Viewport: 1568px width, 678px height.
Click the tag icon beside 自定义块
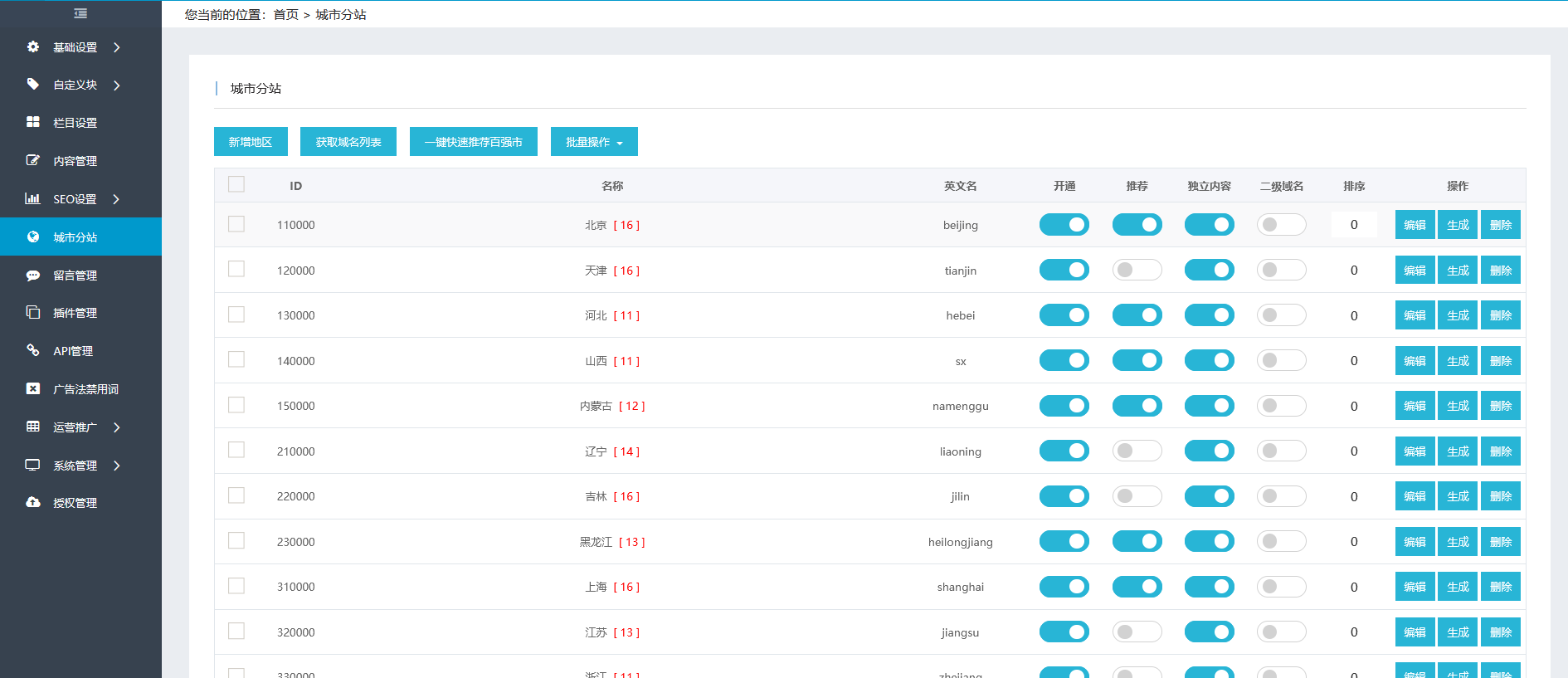33,85
